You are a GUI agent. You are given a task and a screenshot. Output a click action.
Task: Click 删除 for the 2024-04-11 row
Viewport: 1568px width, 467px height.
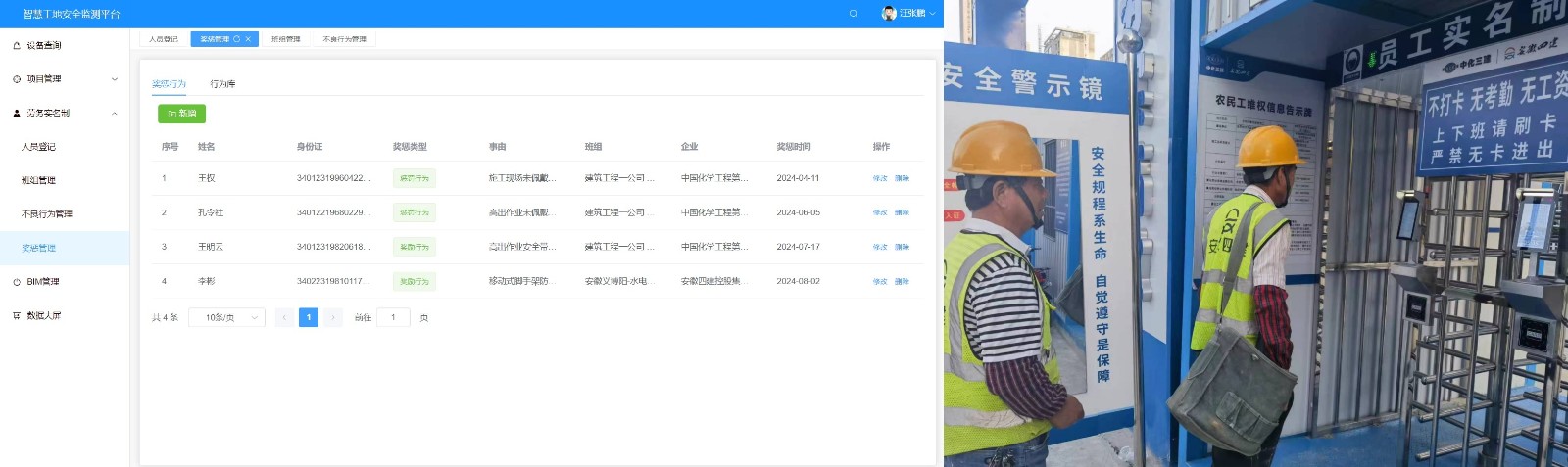coord(902,178)
